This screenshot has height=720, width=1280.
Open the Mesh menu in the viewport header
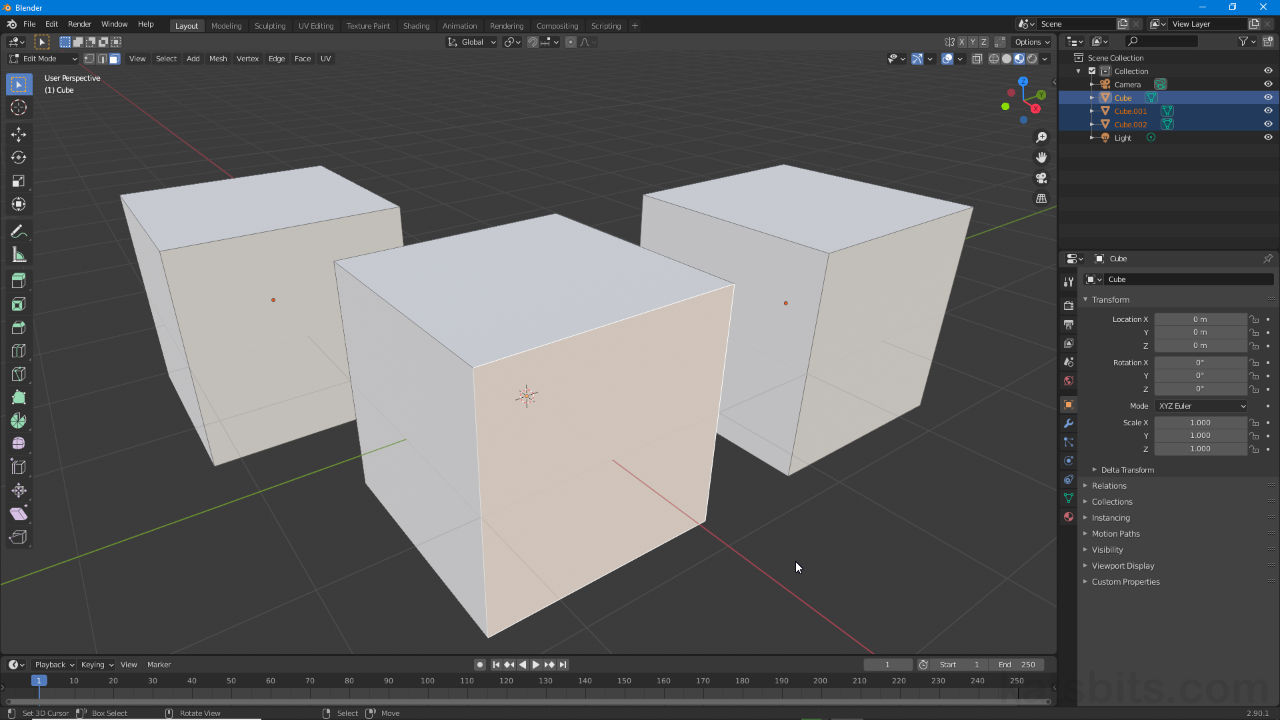[218, 58]
